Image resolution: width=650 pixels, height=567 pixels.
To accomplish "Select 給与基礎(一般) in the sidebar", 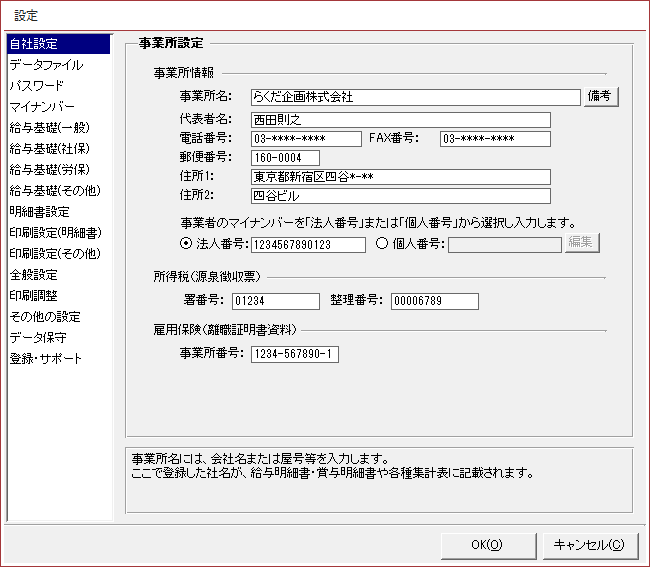I will tap(48, 128).
